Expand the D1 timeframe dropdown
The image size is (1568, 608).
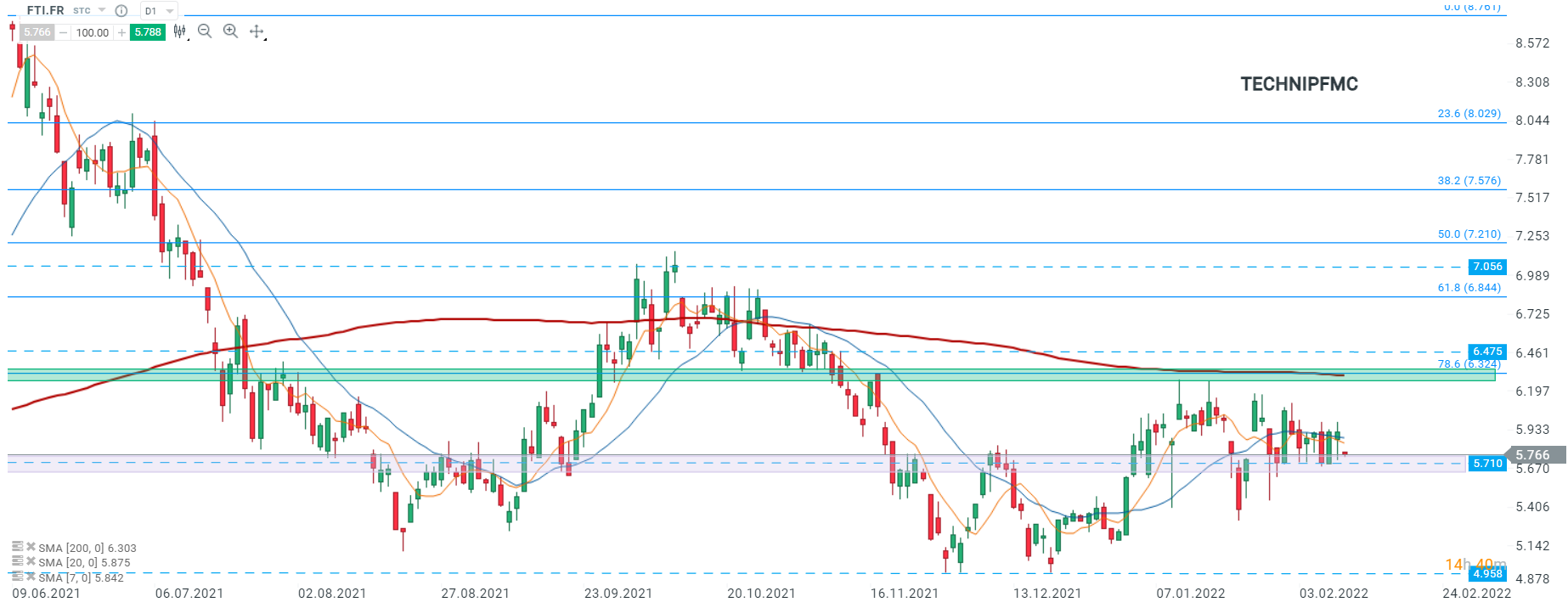(159, 11)
